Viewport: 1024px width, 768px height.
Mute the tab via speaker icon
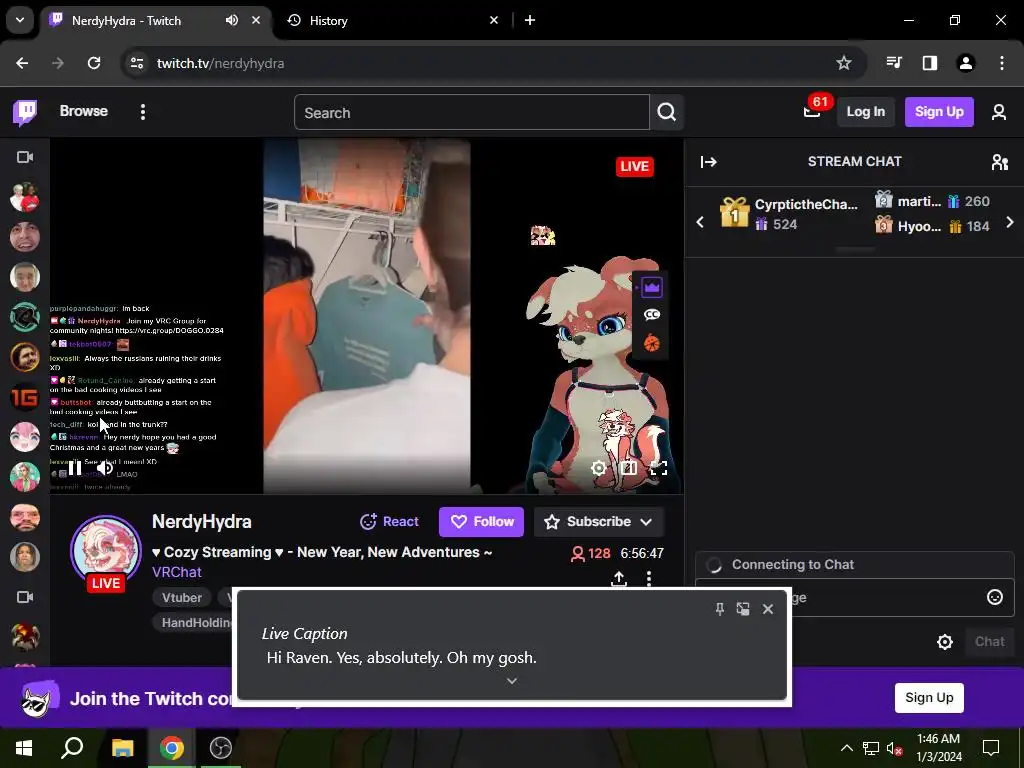point(232,20)
